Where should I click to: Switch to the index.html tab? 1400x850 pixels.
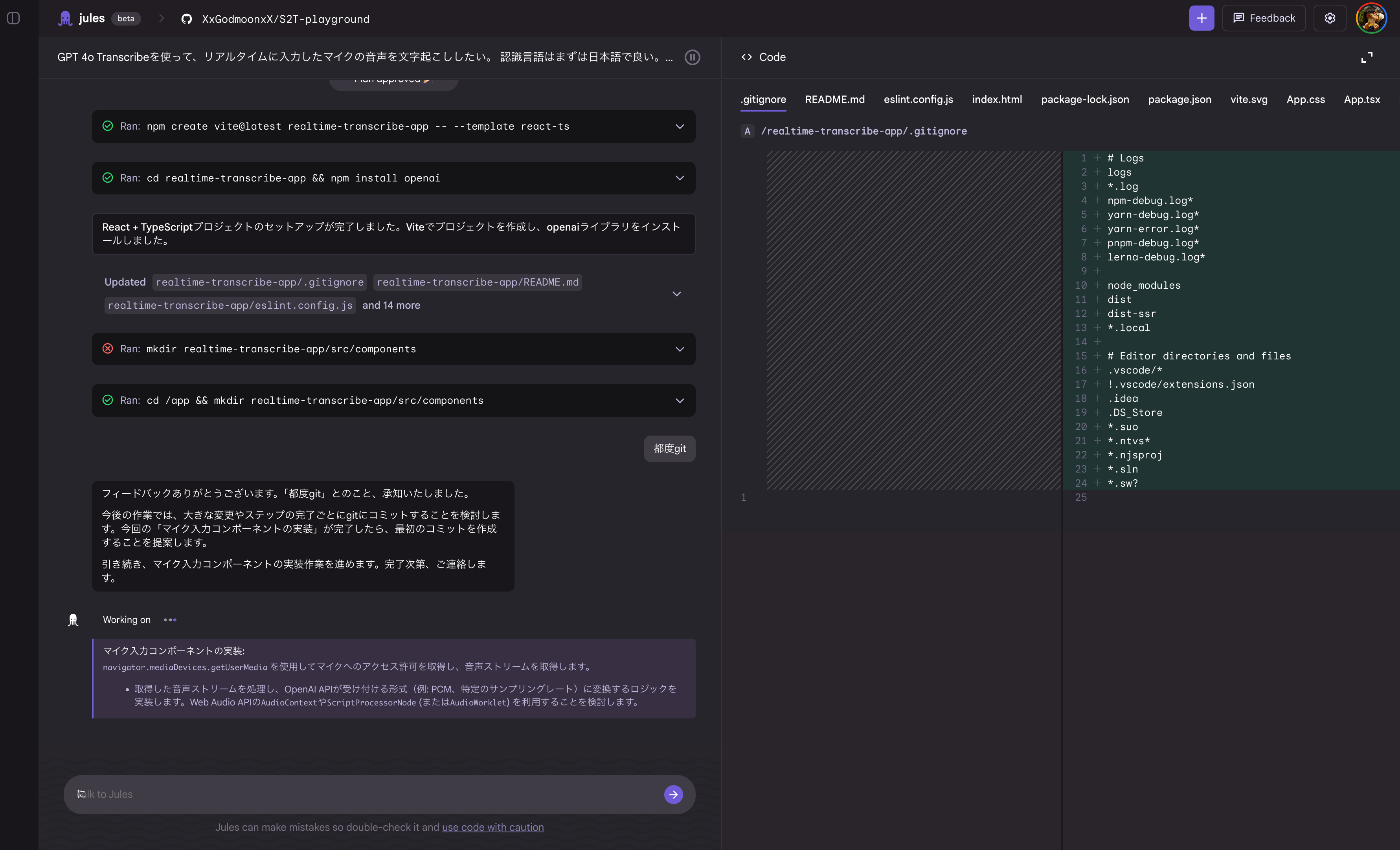tap(997, 99)
